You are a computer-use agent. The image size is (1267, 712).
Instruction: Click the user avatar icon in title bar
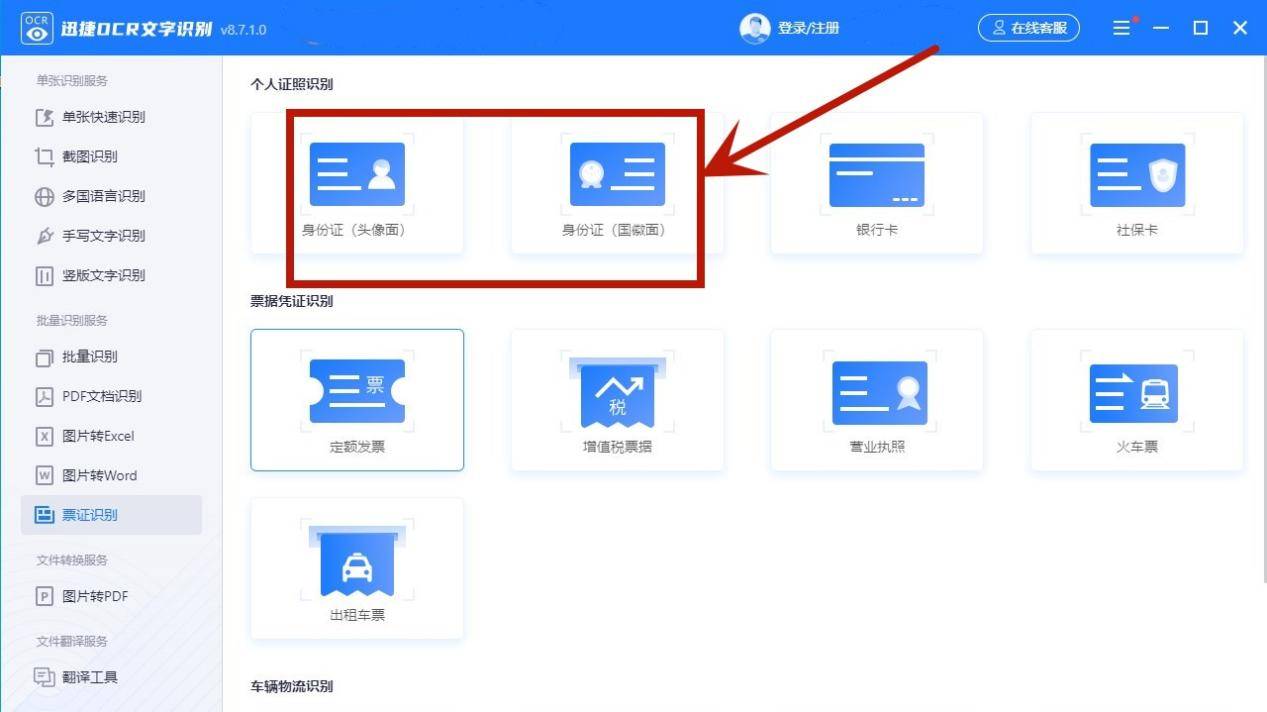(754, 28)
